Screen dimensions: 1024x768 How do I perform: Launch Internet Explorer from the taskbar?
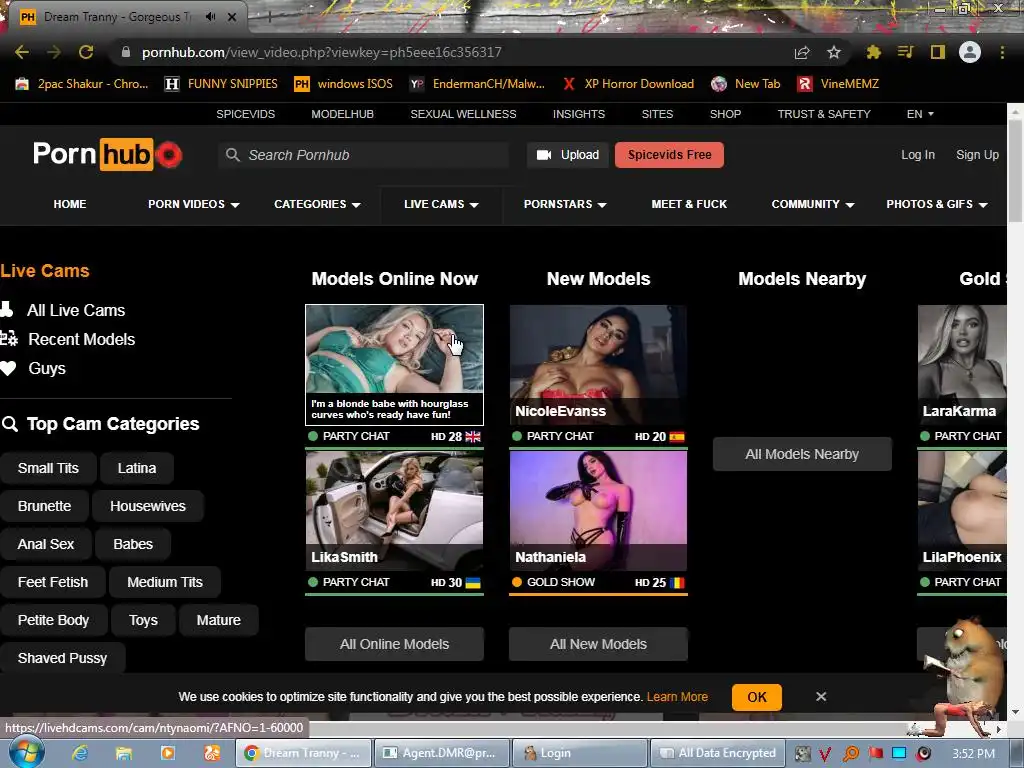(80, 753)
